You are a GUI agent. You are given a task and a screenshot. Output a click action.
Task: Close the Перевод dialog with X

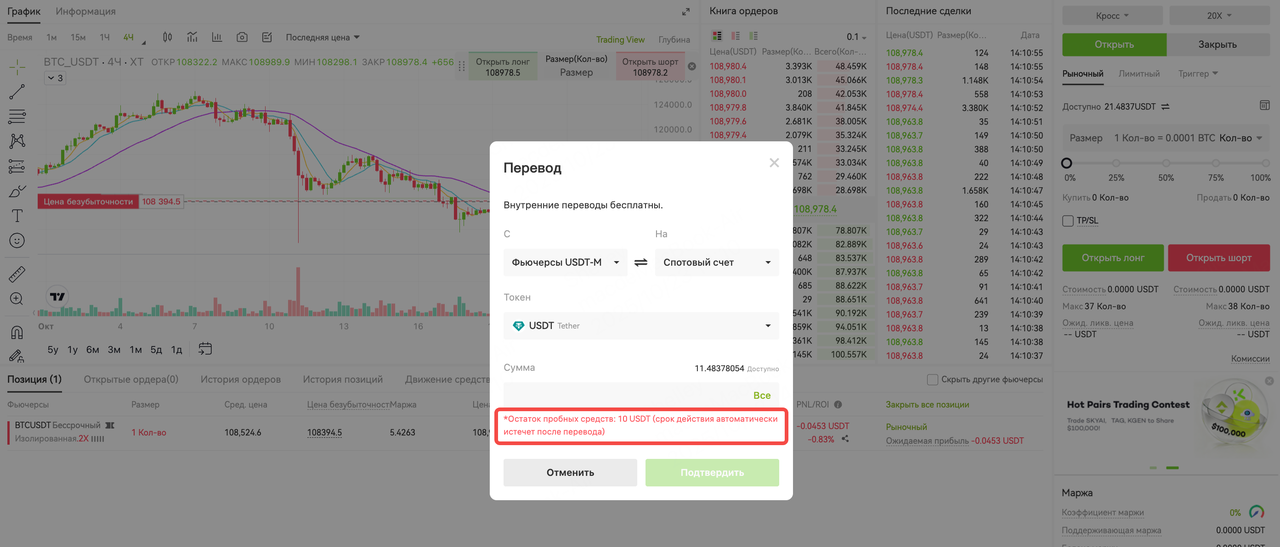click(774, 162)
